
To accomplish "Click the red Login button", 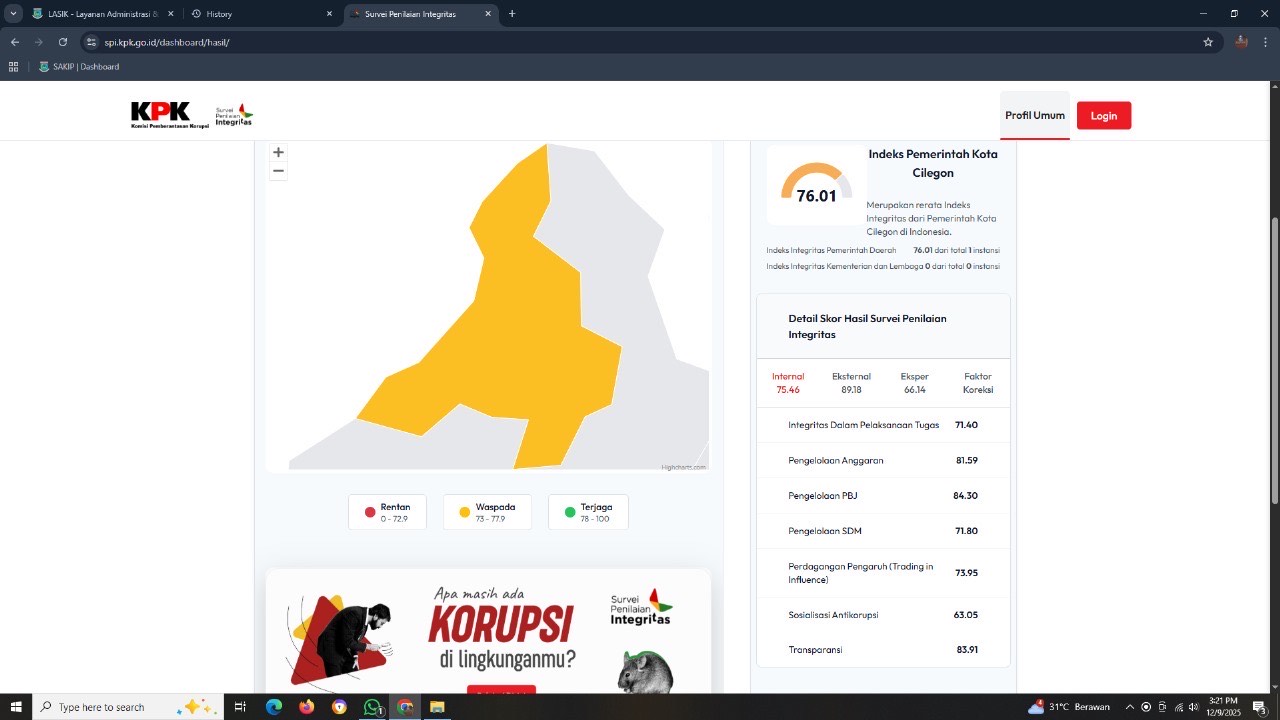I will click(x=1103, y=116).
